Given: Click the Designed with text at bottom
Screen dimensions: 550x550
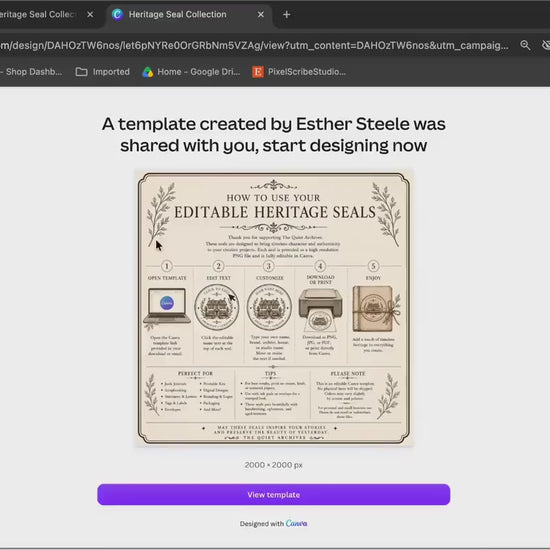Looking at the screenshot, I should click(x=262, y=524).
